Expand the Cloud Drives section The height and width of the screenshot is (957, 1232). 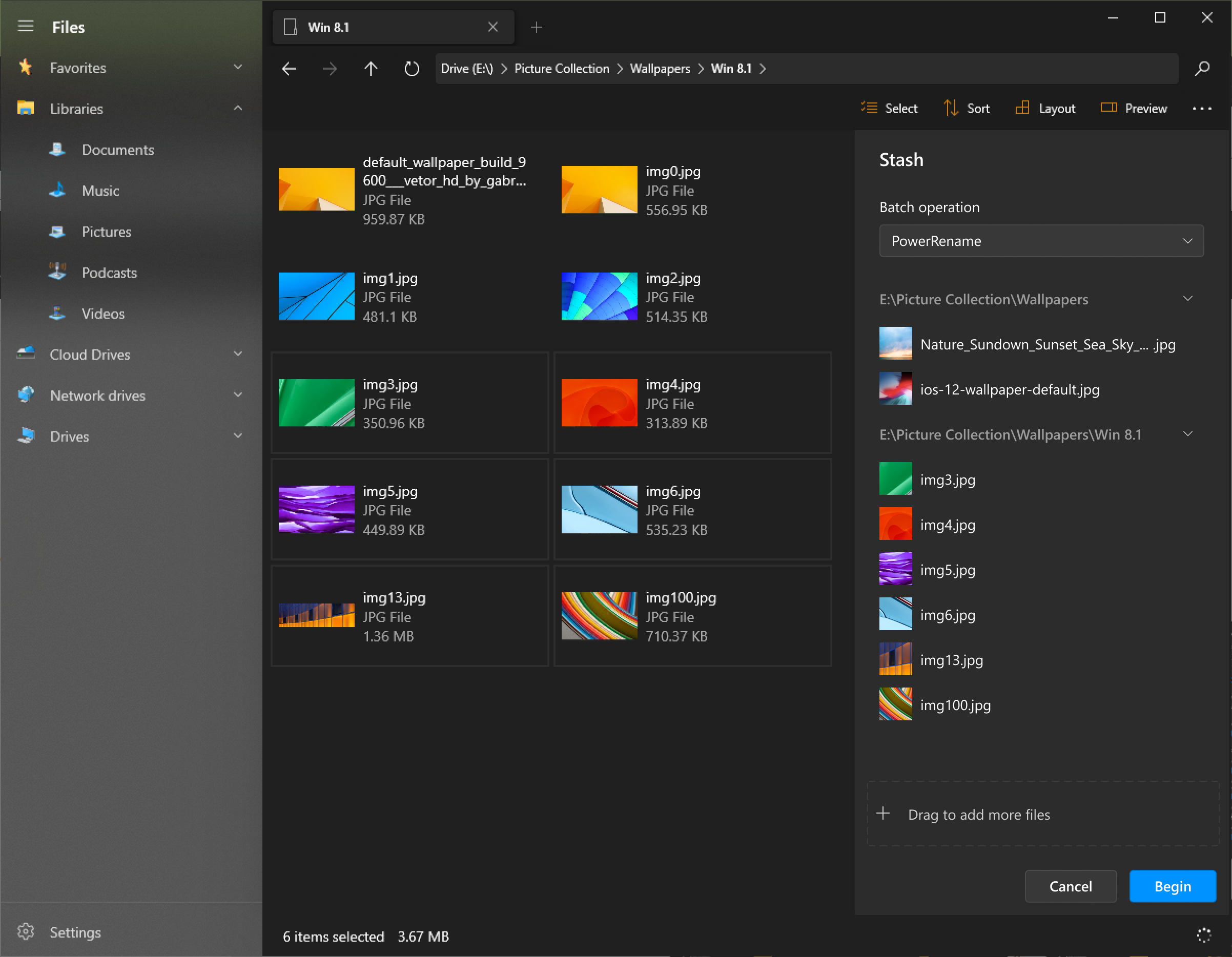tap(237, 354)
